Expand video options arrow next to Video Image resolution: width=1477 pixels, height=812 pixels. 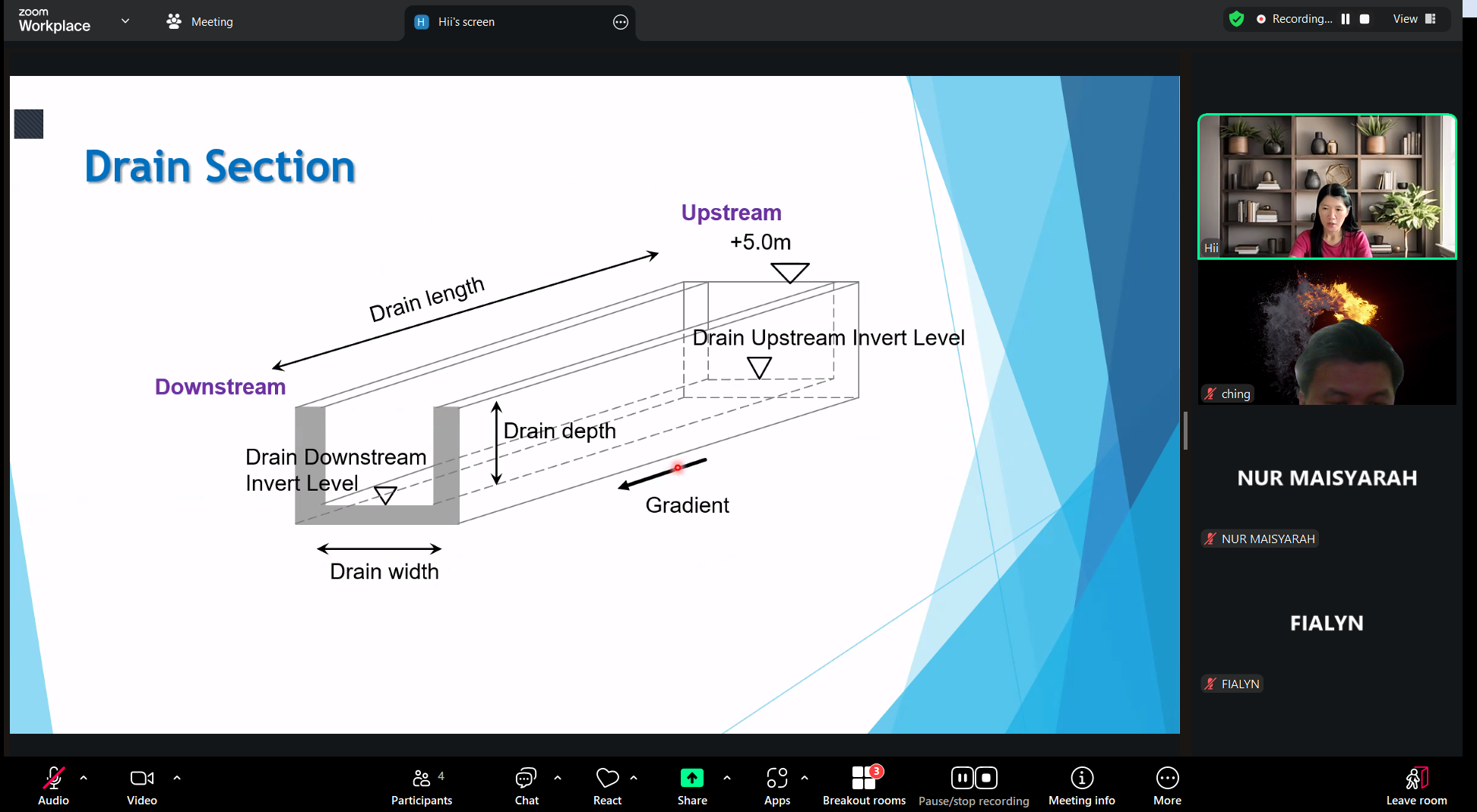[x=177, y=778]
